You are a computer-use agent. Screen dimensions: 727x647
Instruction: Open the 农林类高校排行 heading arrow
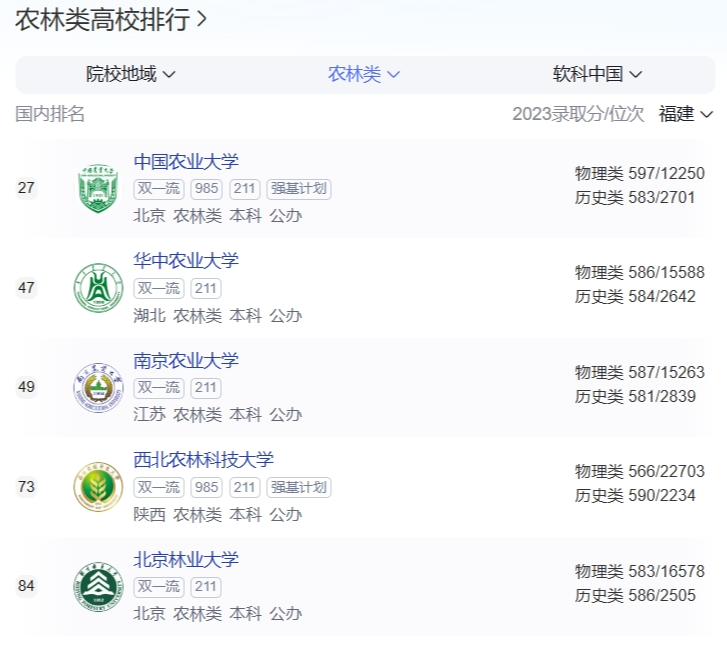point(201,19)
